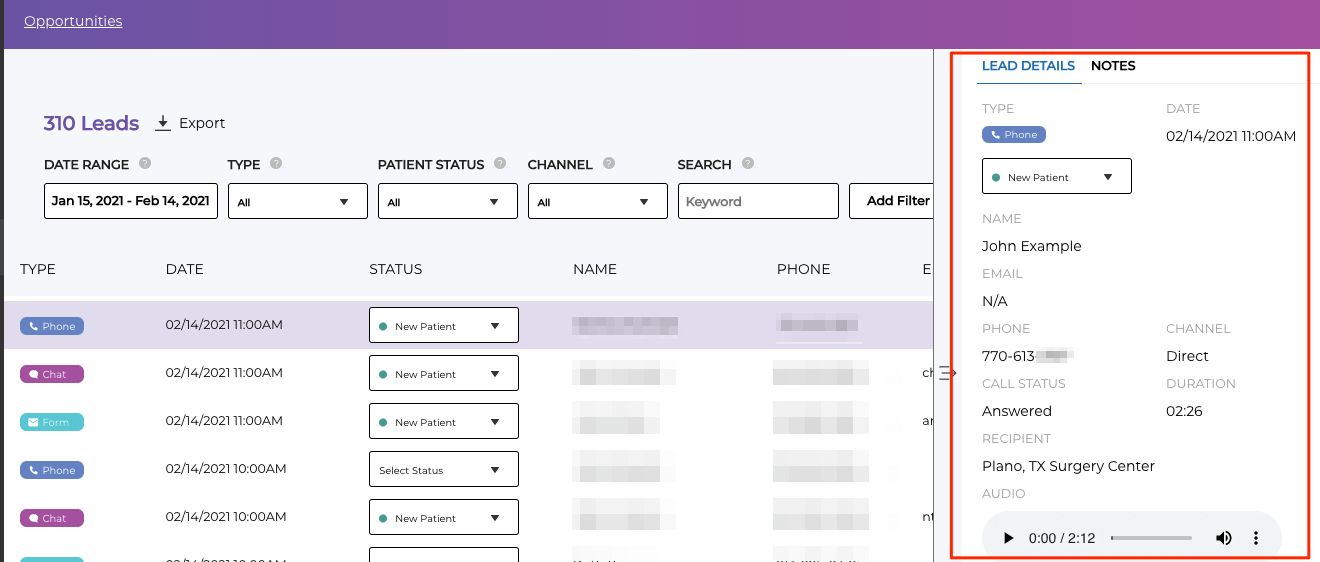Click the Direct channel value

(1187, 356)
